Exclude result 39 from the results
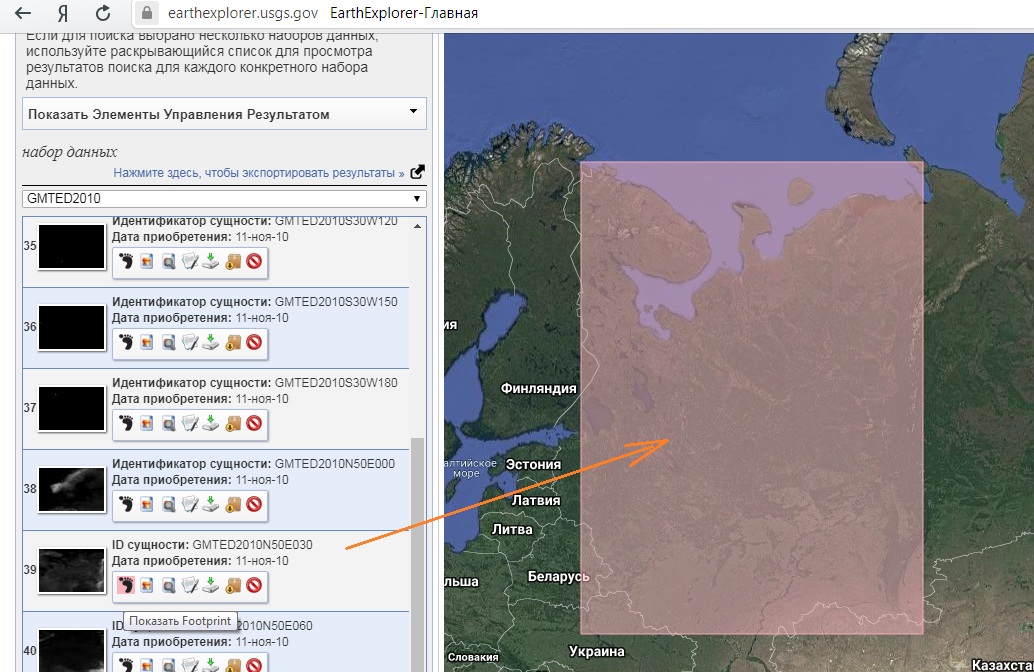The height and width of the screenshot is (672, 1034). coord(254,586)
